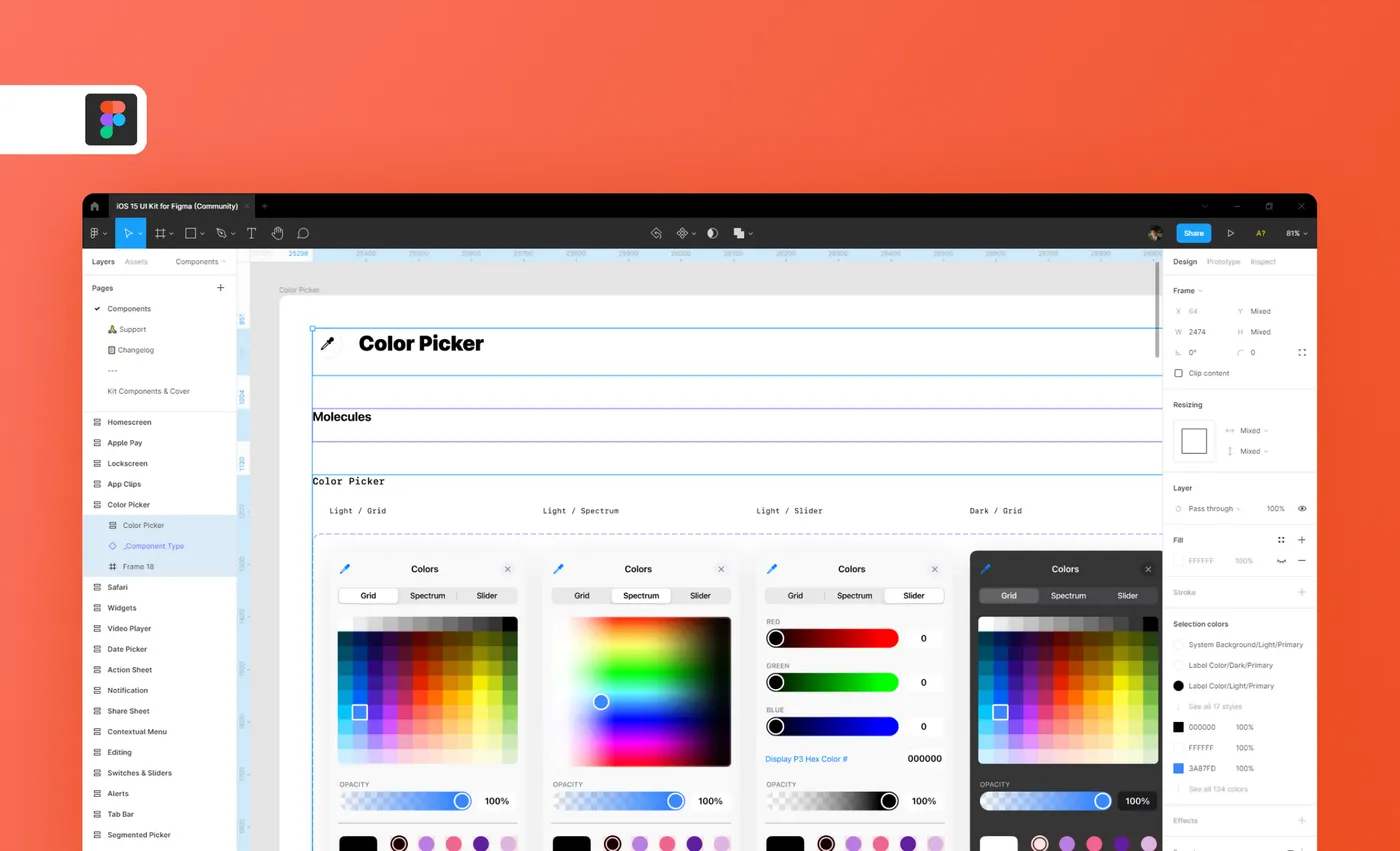Image resolution: width=1400 pixels, height=851 pixels.
Task: Select the Pen tool
Action: point(221,233)
